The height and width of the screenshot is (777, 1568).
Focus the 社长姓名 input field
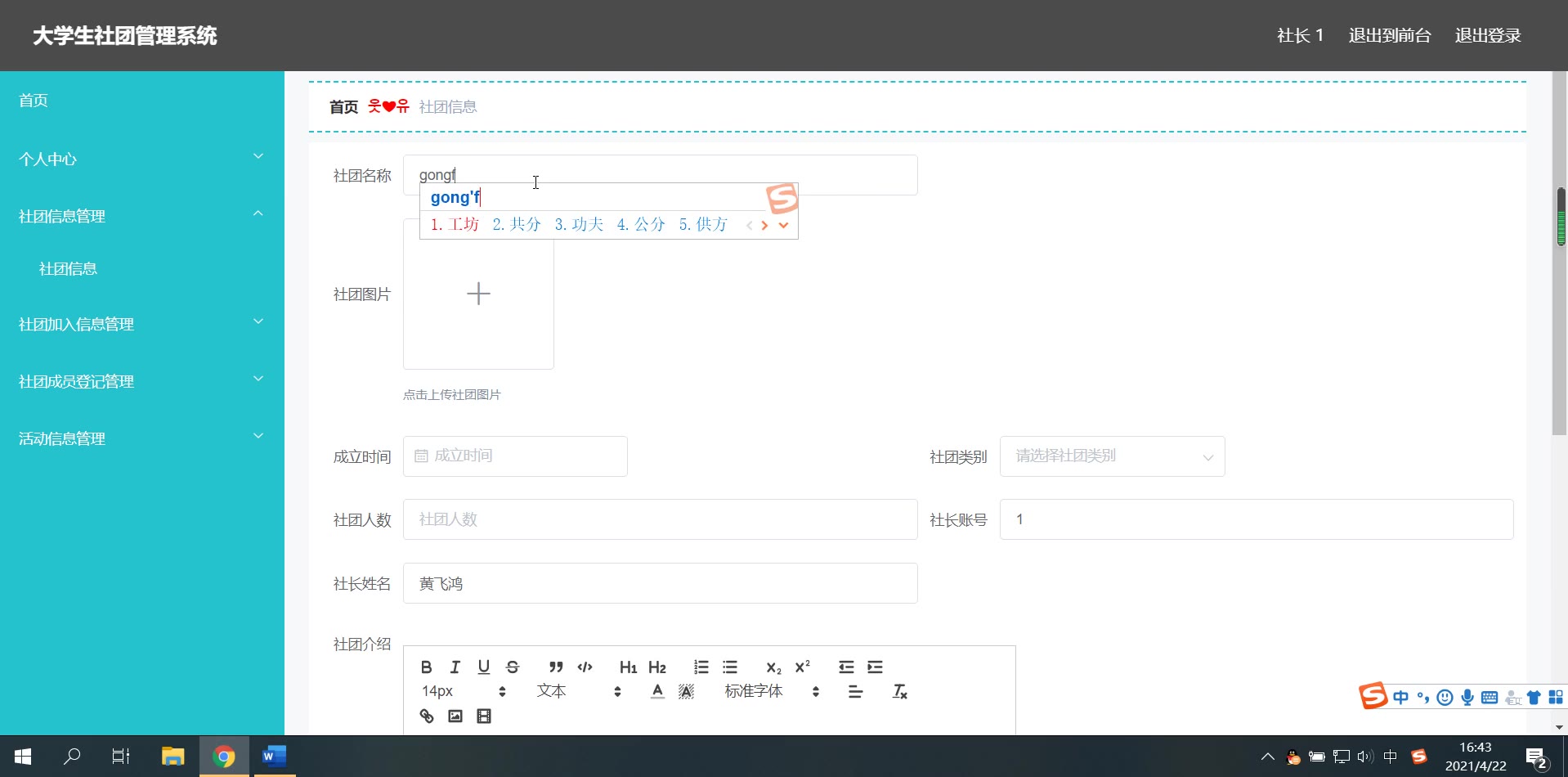tap(660, 583)
